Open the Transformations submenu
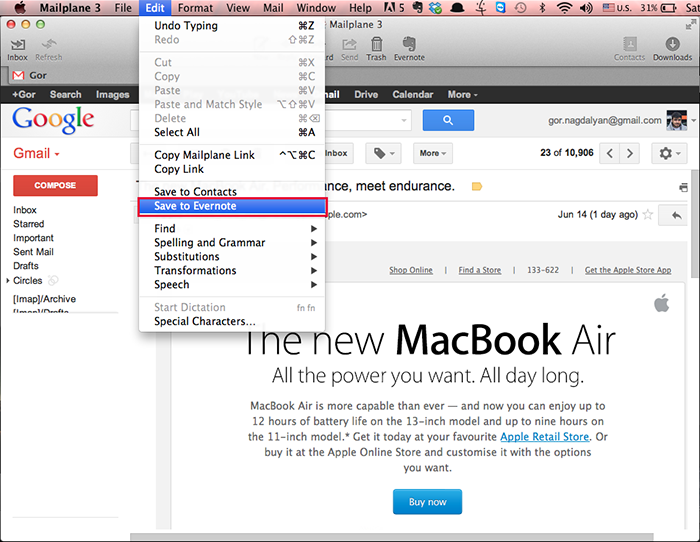This screenshot has height=542, width=700. pyautogui.click(x=232, y=271)
